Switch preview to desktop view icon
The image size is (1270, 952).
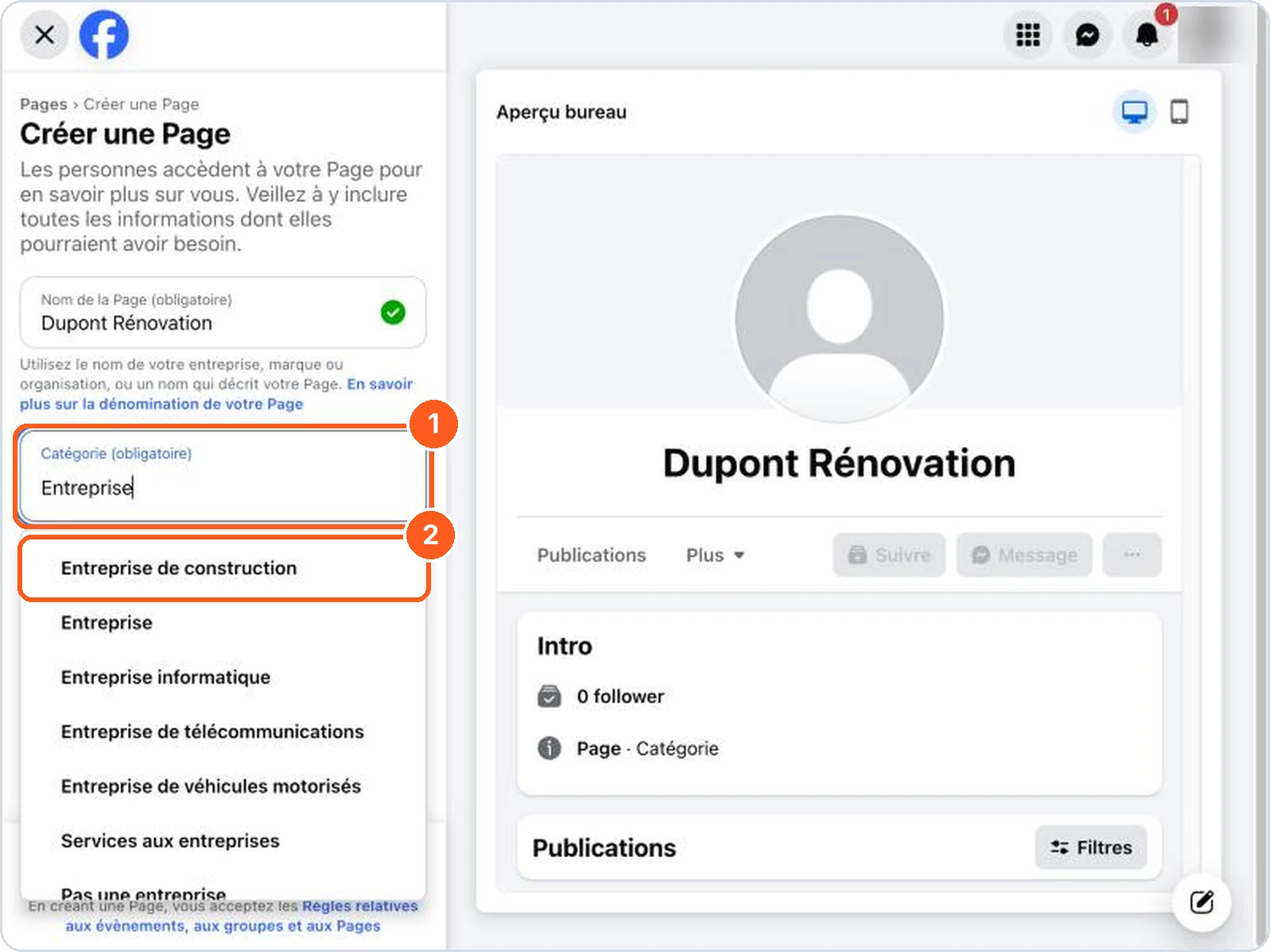pos(1134,112)
